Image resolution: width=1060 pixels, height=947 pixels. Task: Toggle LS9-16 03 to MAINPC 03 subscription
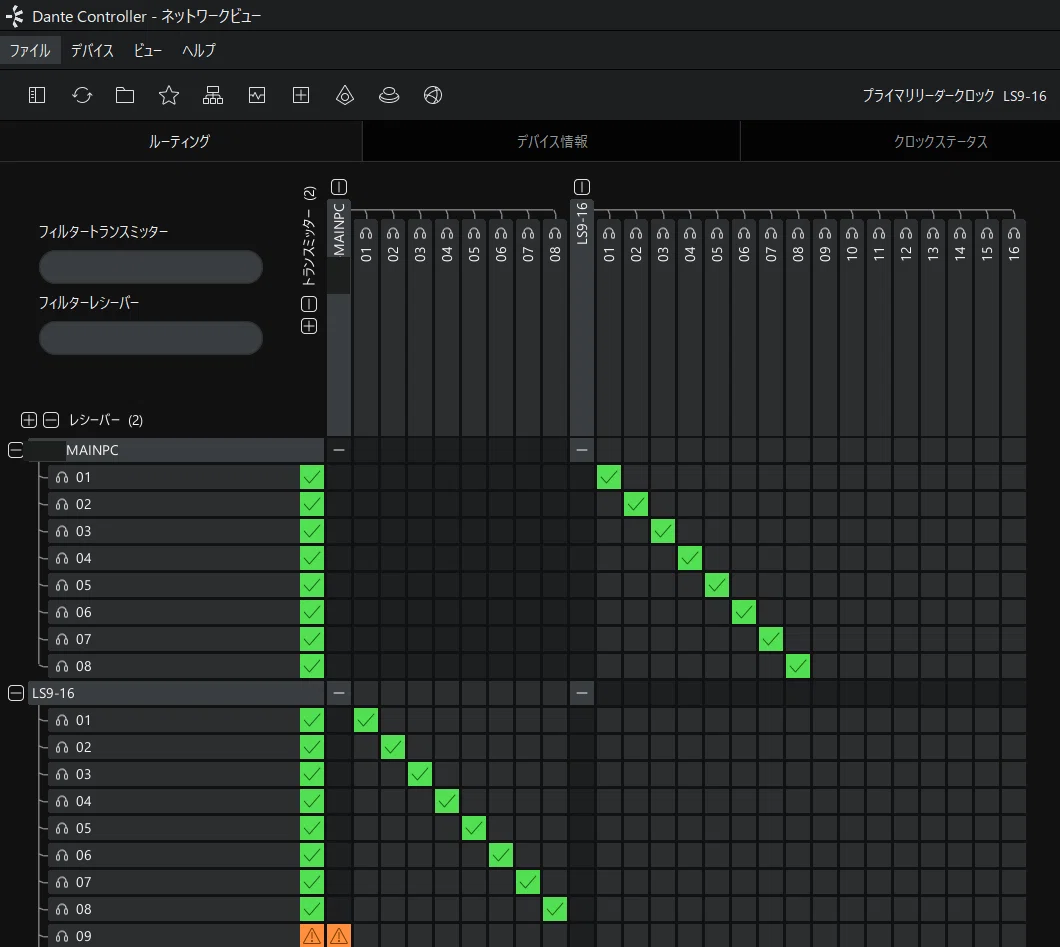click(x=420, y=775)
